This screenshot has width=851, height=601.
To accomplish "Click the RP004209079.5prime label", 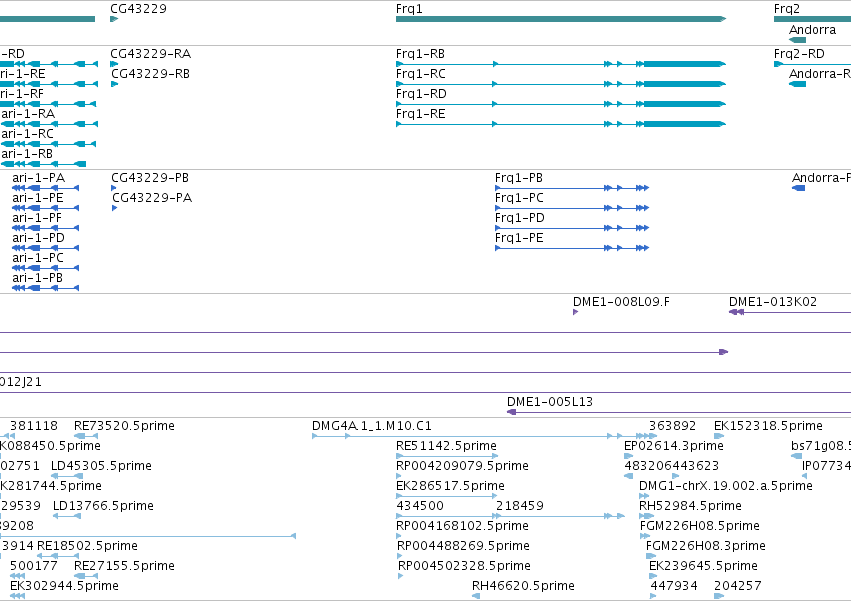I will [462, 466].
